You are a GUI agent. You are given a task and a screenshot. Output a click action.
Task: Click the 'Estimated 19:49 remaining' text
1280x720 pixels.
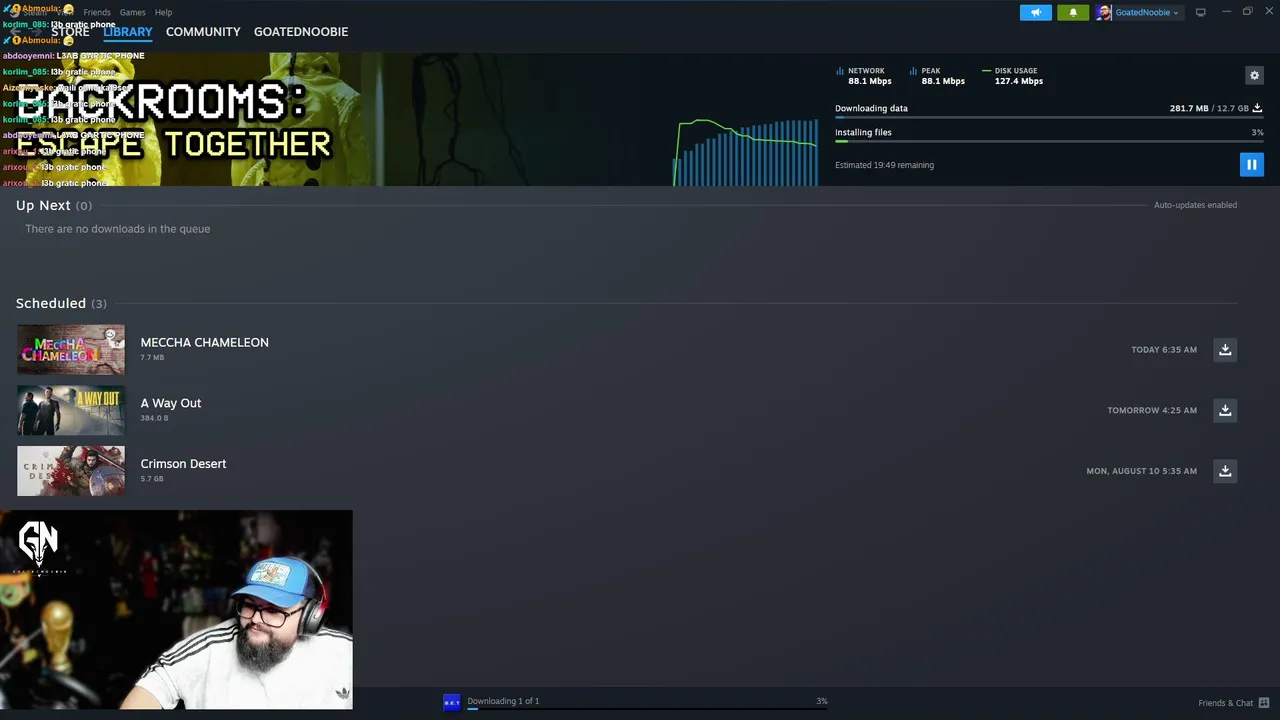[x=884, y=165]
